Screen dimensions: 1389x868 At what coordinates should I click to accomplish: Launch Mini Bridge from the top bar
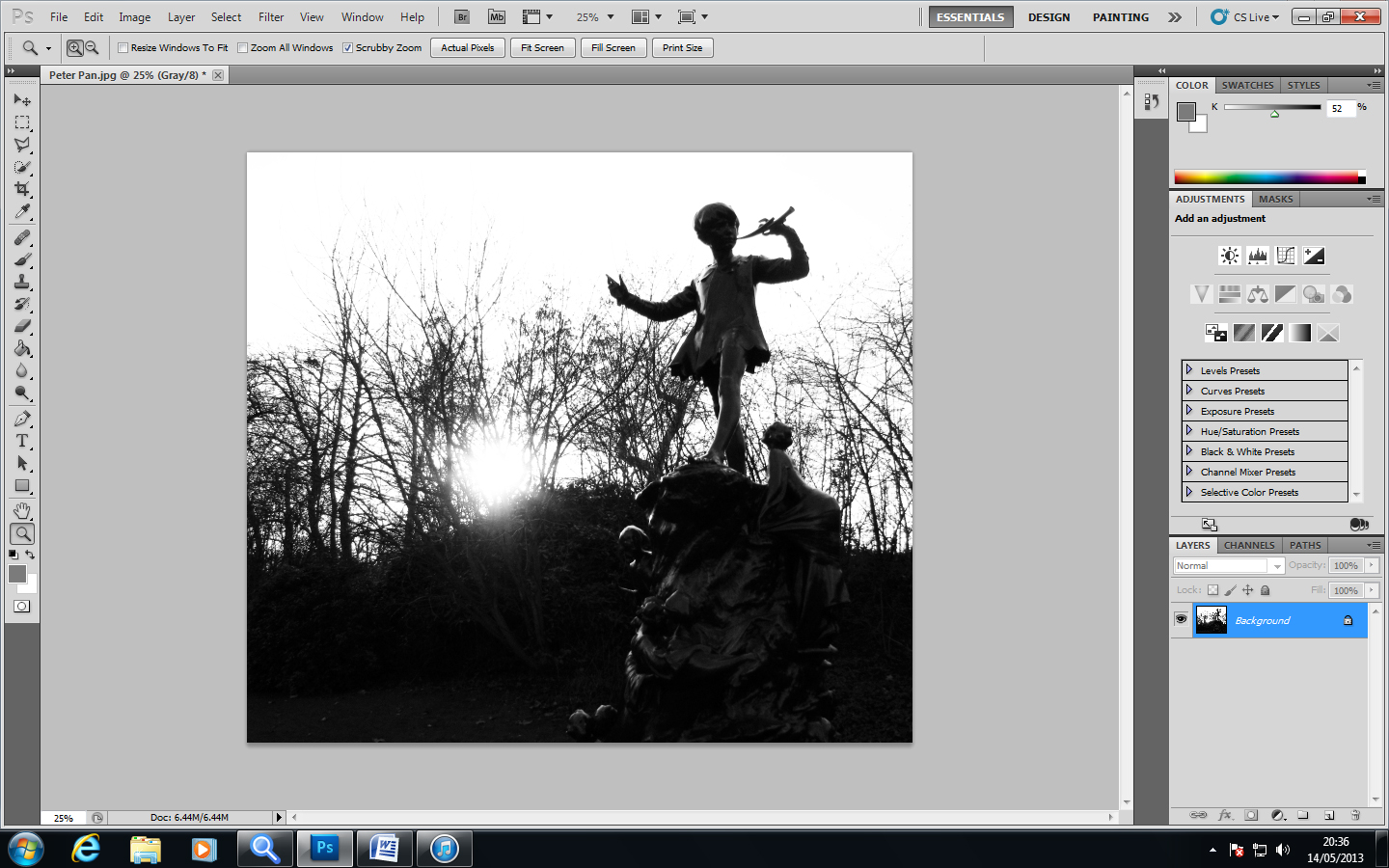[497, 17]
